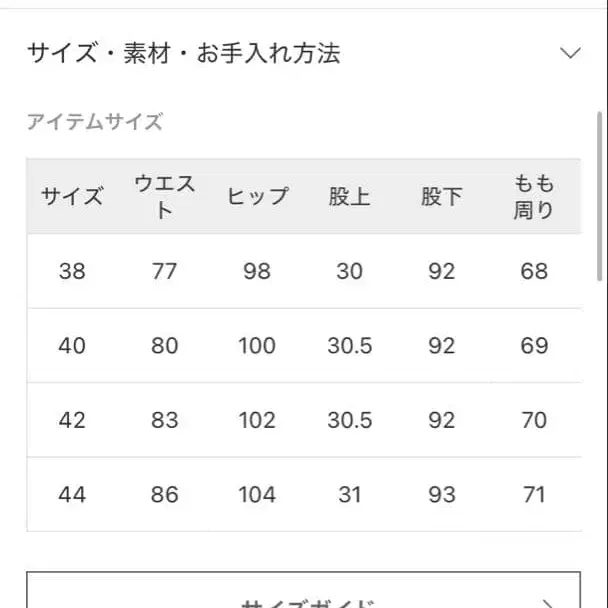Click inseam value 93 cell
The height and width of the screenshot is (608, 608).
point(441,494)
